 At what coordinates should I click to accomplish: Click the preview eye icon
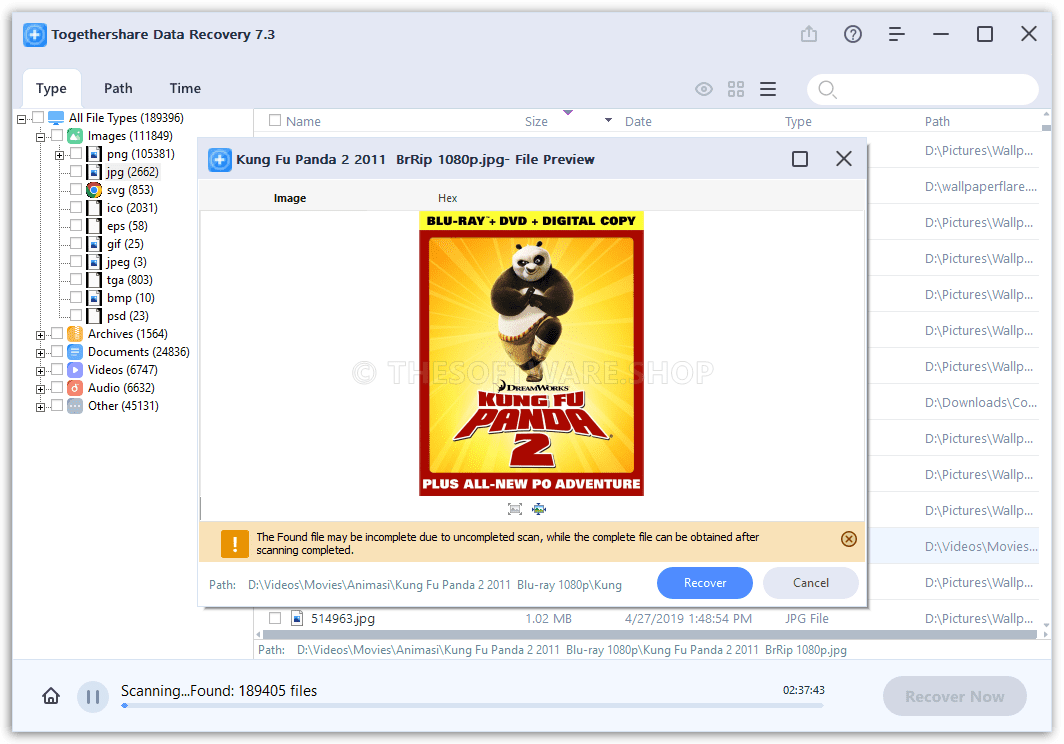pos(704,89)
